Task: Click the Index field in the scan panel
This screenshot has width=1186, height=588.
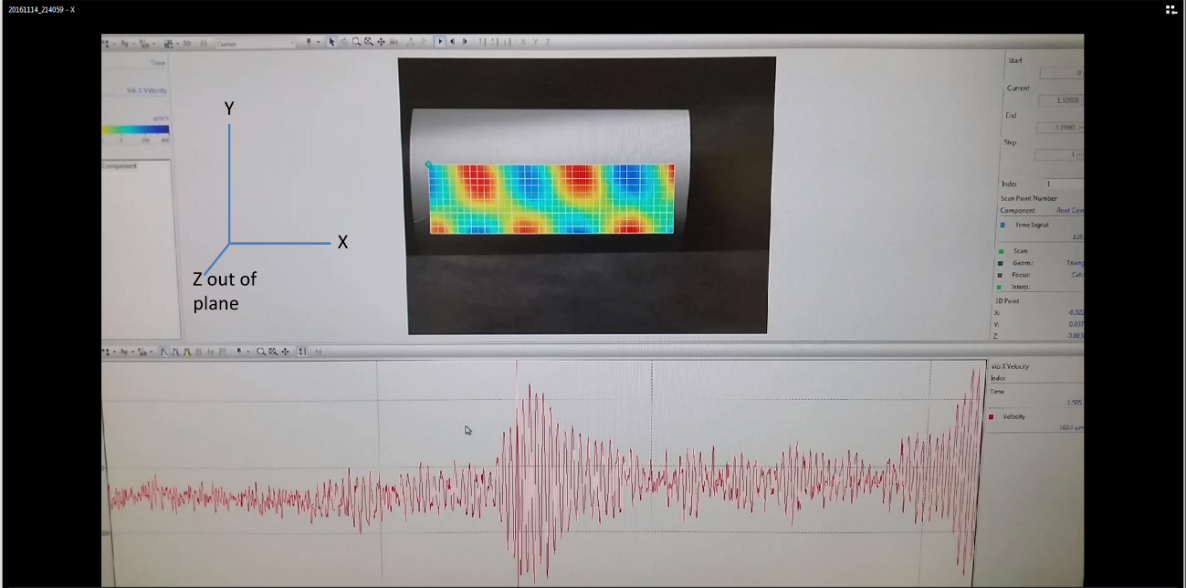Action: coord(1064,184)
